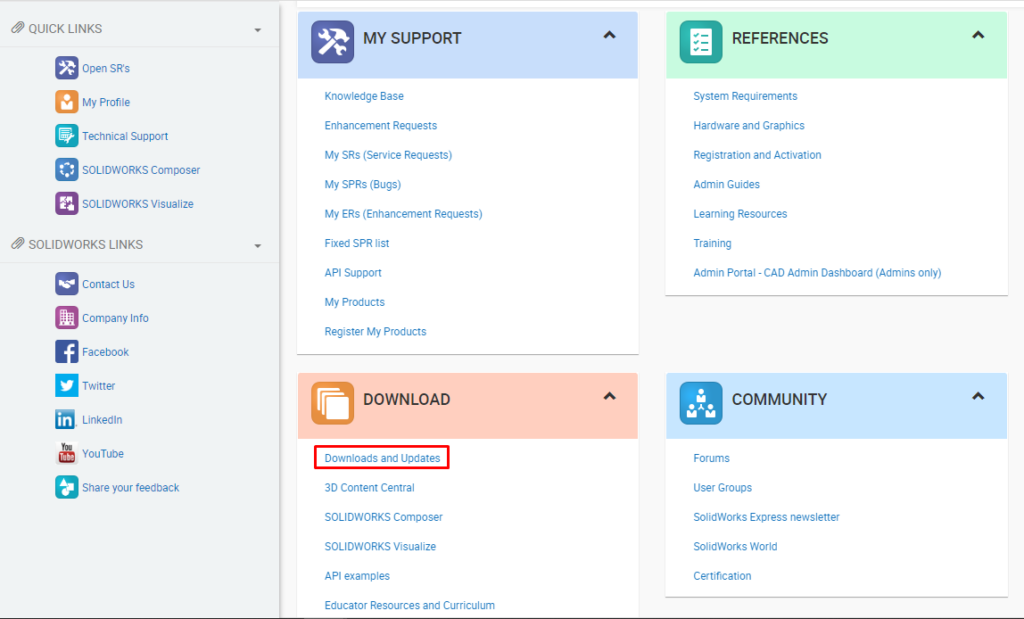
Task: Click the Facebook icon in SolidWorks Links
Action: click(x=63, y=351)
